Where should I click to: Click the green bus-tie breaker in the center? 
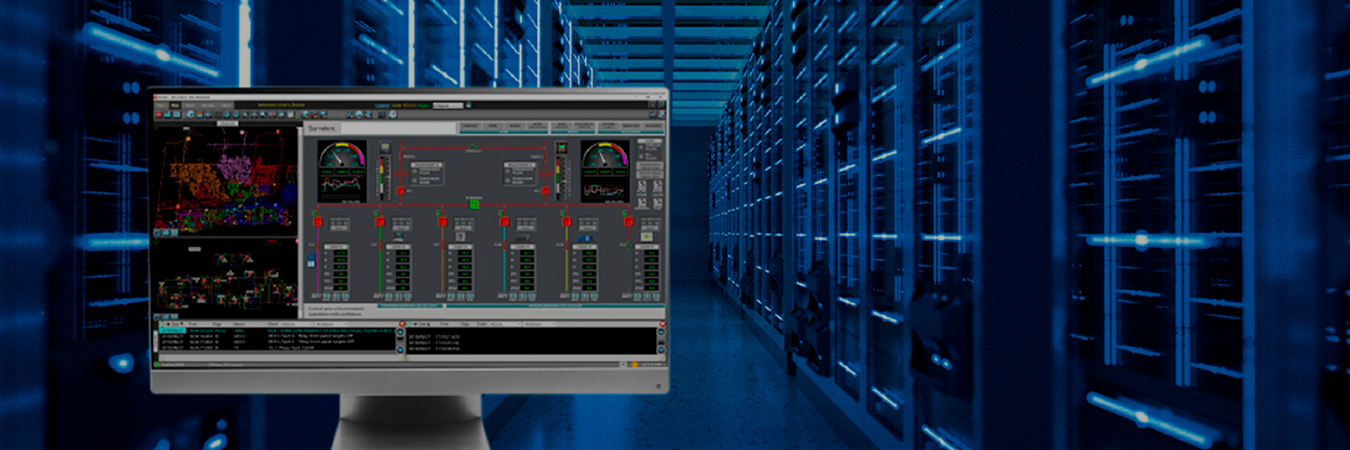475,205
